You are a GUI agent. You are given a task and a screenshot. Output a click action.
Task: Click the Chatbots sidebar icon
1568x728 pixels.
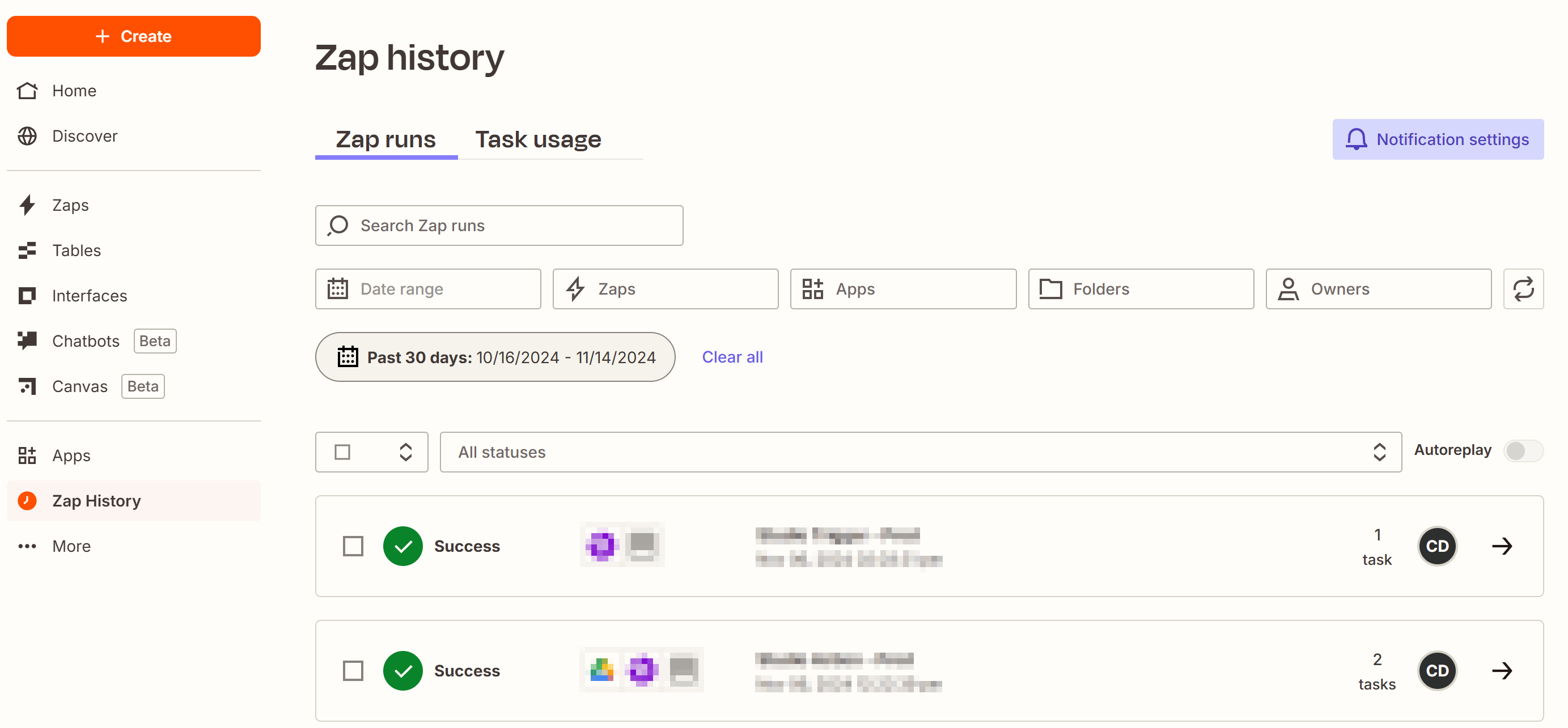(x=27, y=340)
